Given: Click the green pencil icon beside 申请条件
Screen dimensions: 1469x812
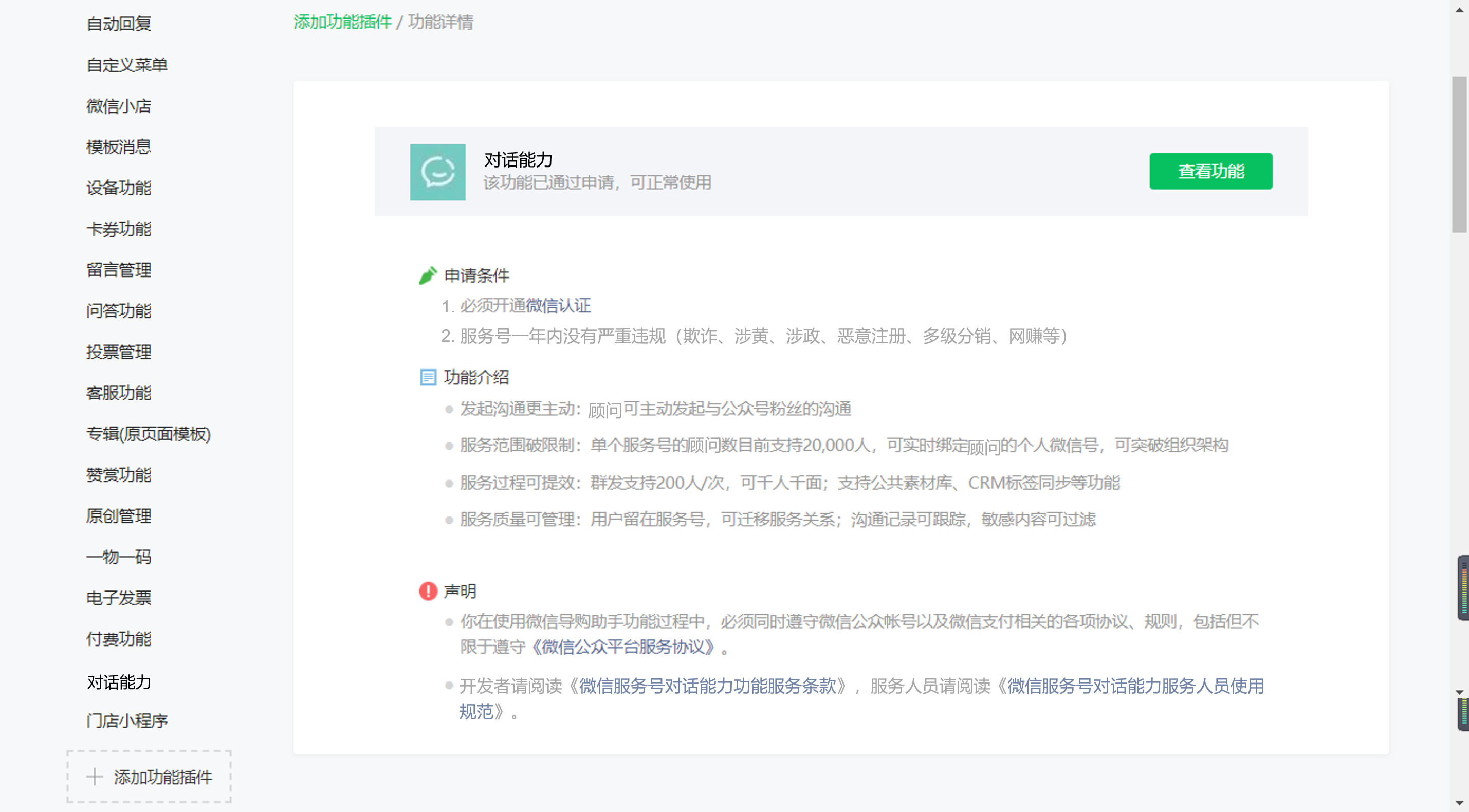Looking at the screenshot, I should coord(428,275).
